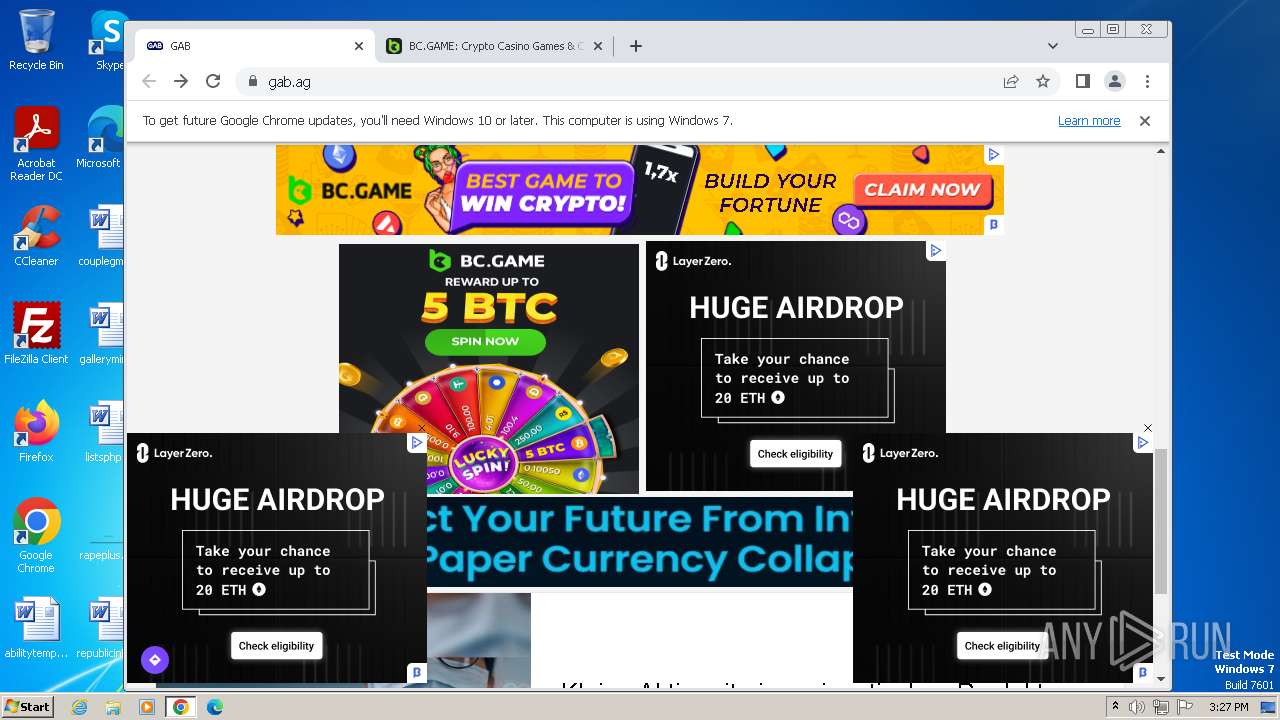Click the browser Back arrow
The width and height of the screenshot is (1280, 720).
[149, 81]
